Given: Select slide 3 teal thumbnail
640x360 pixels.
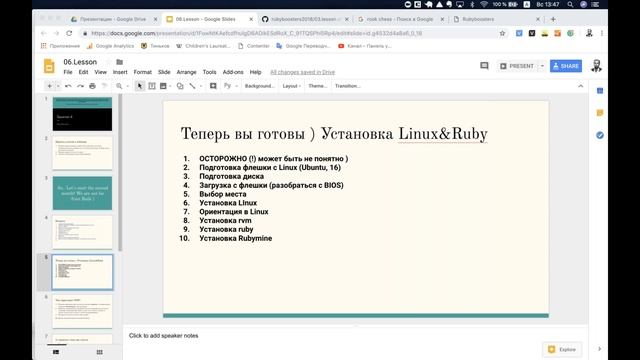Looking at the screenshot, I should [82, 193].
